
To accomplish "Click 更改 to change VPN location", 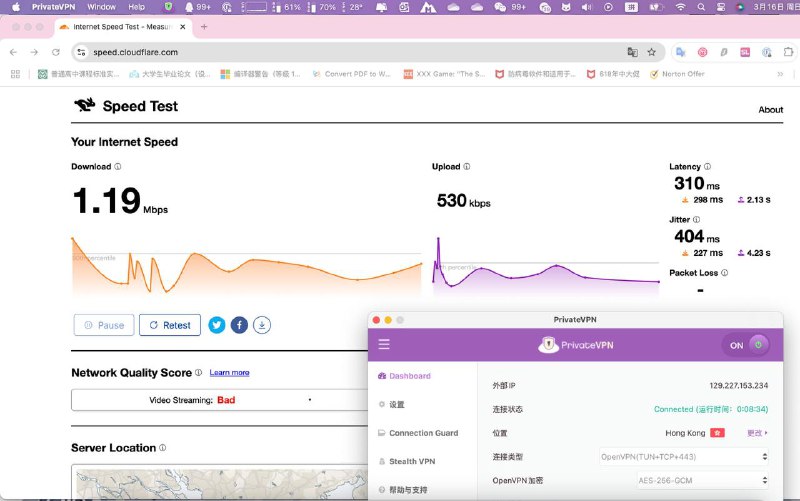I will point(757,433).
